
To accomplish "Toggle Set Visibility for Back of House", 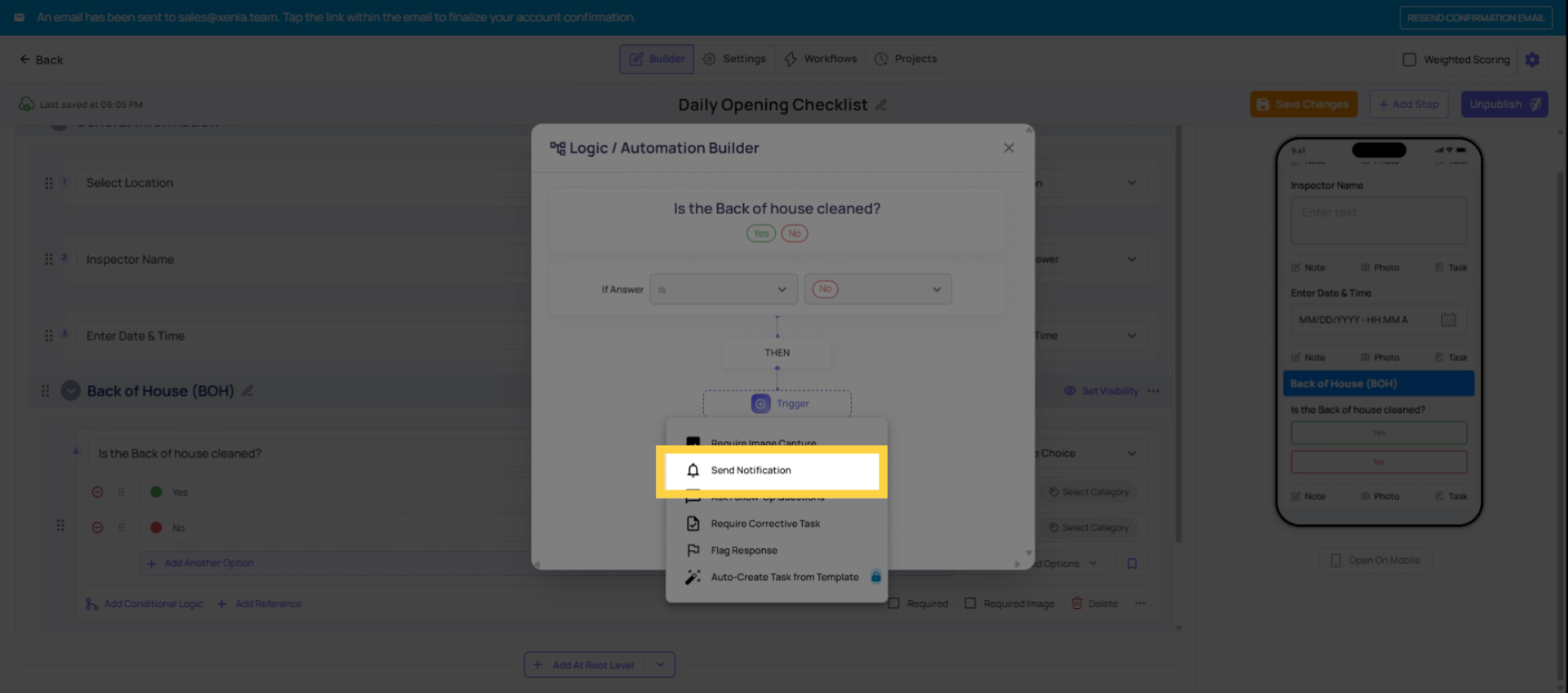I will tap(1101, 391).
